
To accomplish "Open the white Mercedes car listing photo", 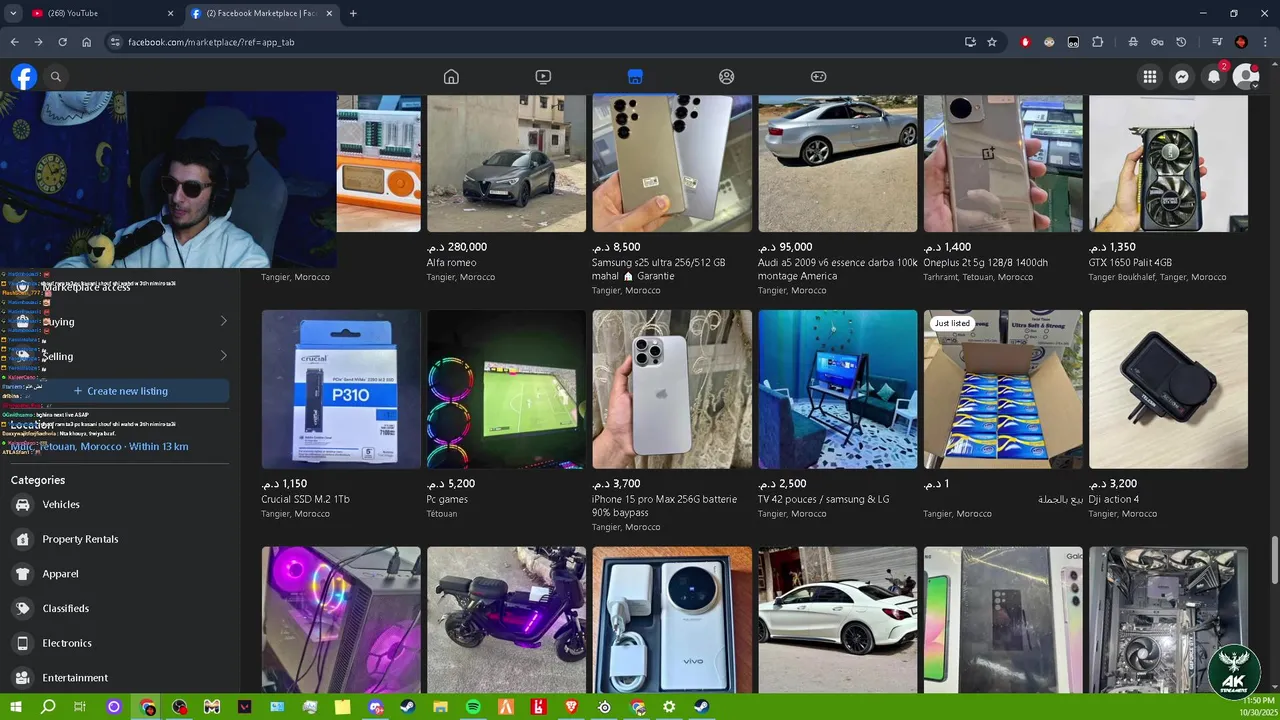I will point(837,619).
